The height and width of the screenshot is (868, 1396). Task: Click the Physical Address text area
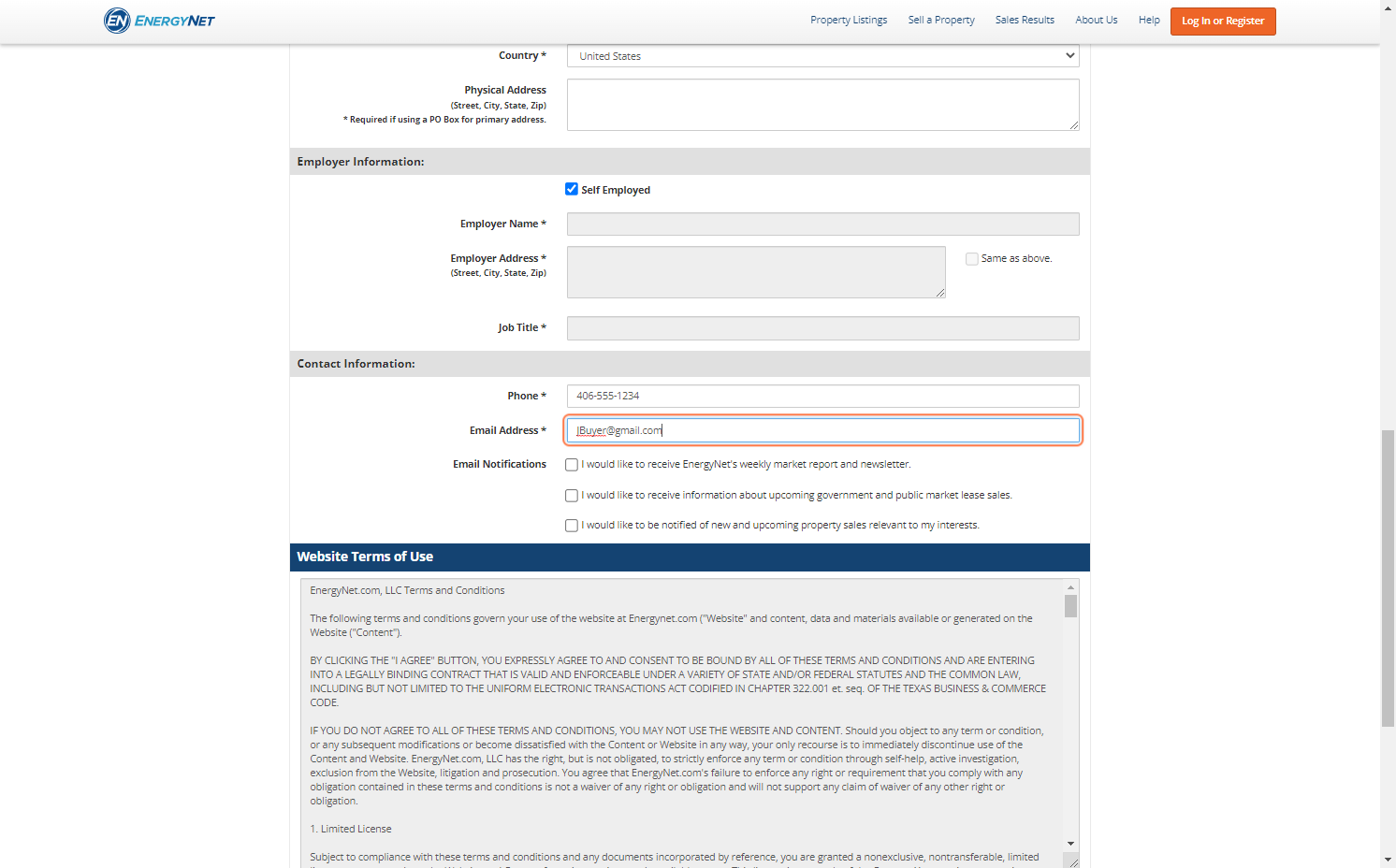tap(822, 105)
